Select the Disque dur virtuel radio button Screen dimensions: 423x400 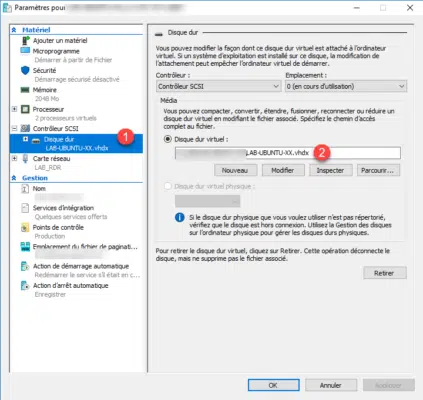pyautogui.click(x=168, y=139)
